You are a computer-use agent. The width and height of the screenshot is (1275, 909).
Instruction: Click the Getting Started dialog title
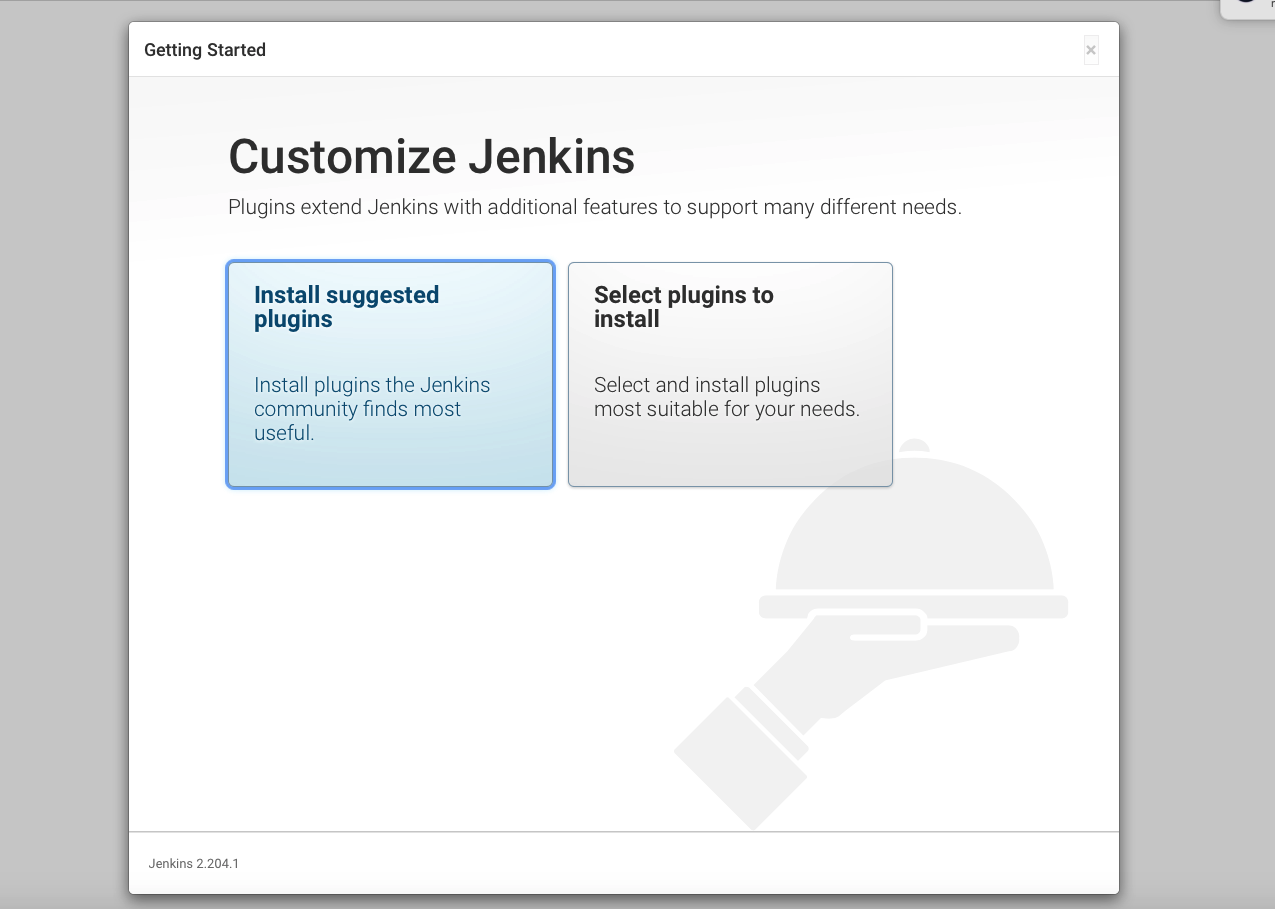point(205,50)
